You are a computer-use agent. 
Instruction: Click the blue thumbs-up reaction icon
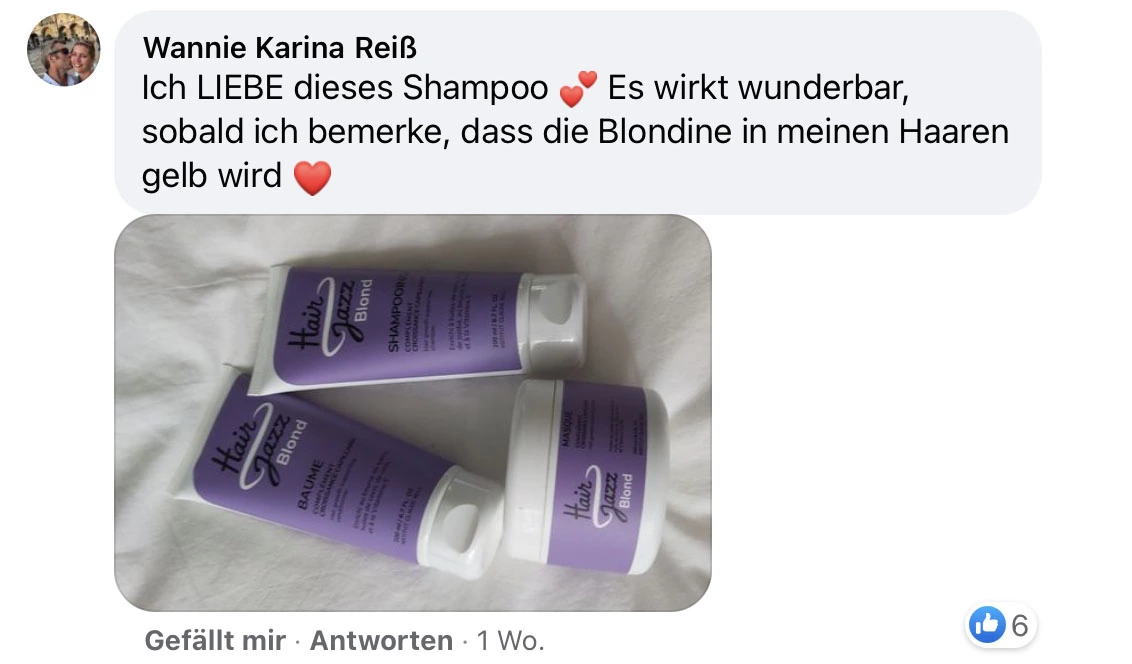click(986, 625)
